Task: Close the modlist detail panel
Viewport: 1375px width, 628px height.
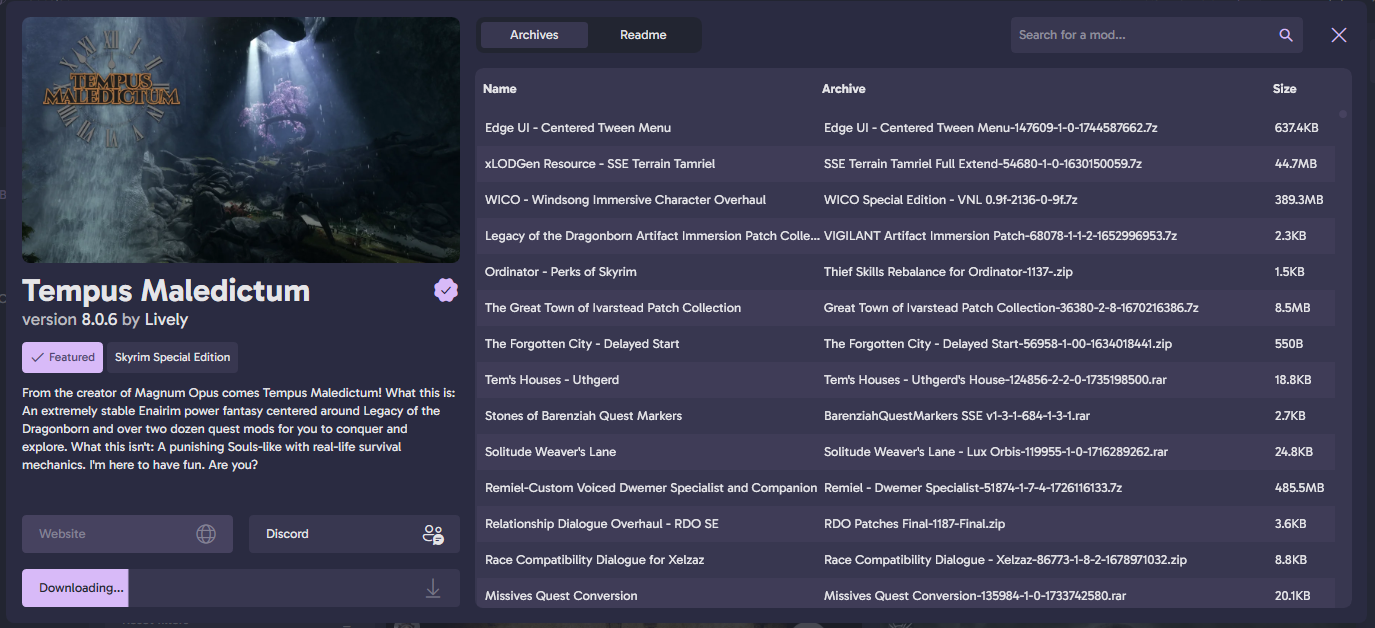Action: 1339,35
